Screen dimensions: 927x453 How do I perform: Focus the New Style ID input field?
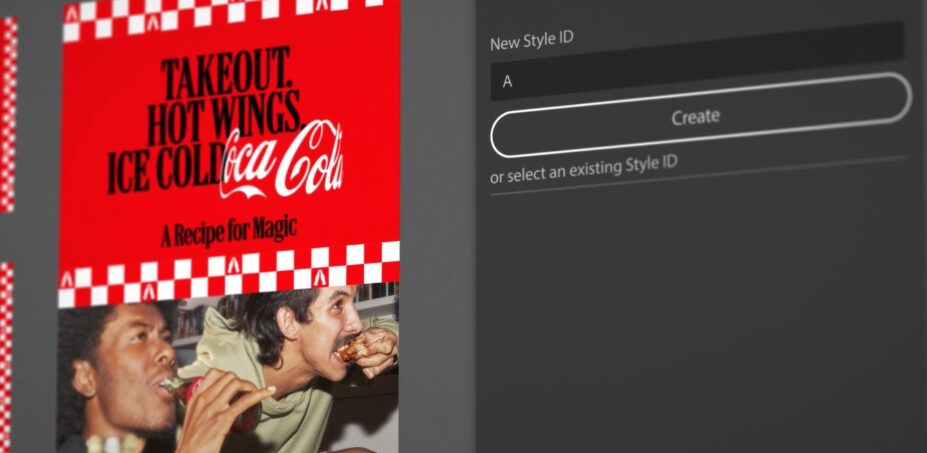coord(690,81)
